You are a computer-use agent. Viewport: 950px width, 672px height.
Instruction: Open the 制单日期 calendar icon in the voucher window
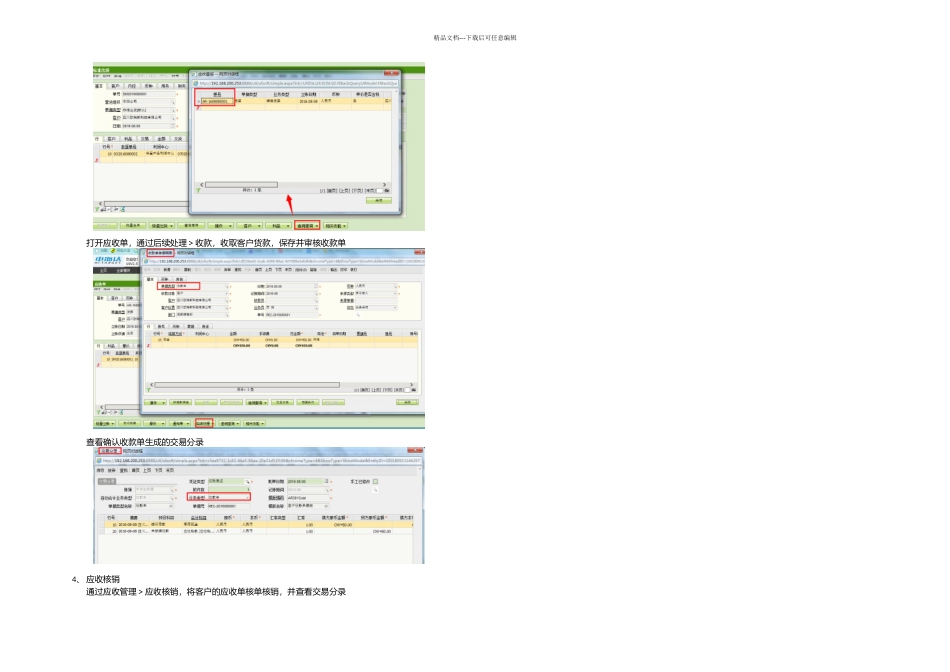coord(327,481)
